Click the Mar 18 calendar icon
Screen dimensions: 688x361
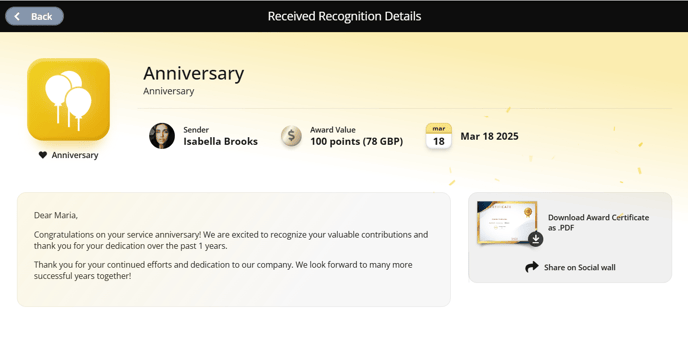438,136
